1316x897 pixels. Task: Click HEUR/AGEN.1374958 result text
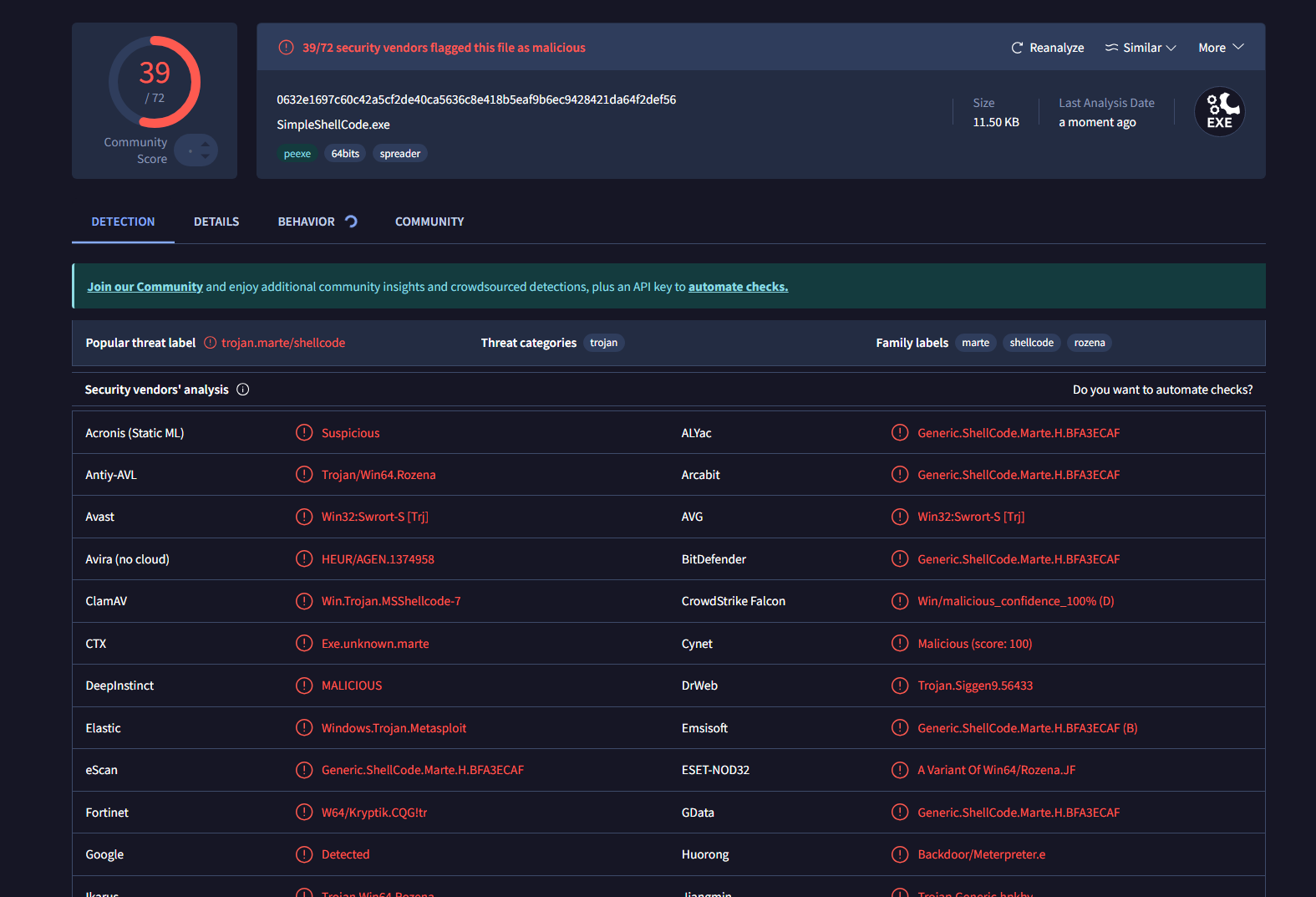[378, 559]
